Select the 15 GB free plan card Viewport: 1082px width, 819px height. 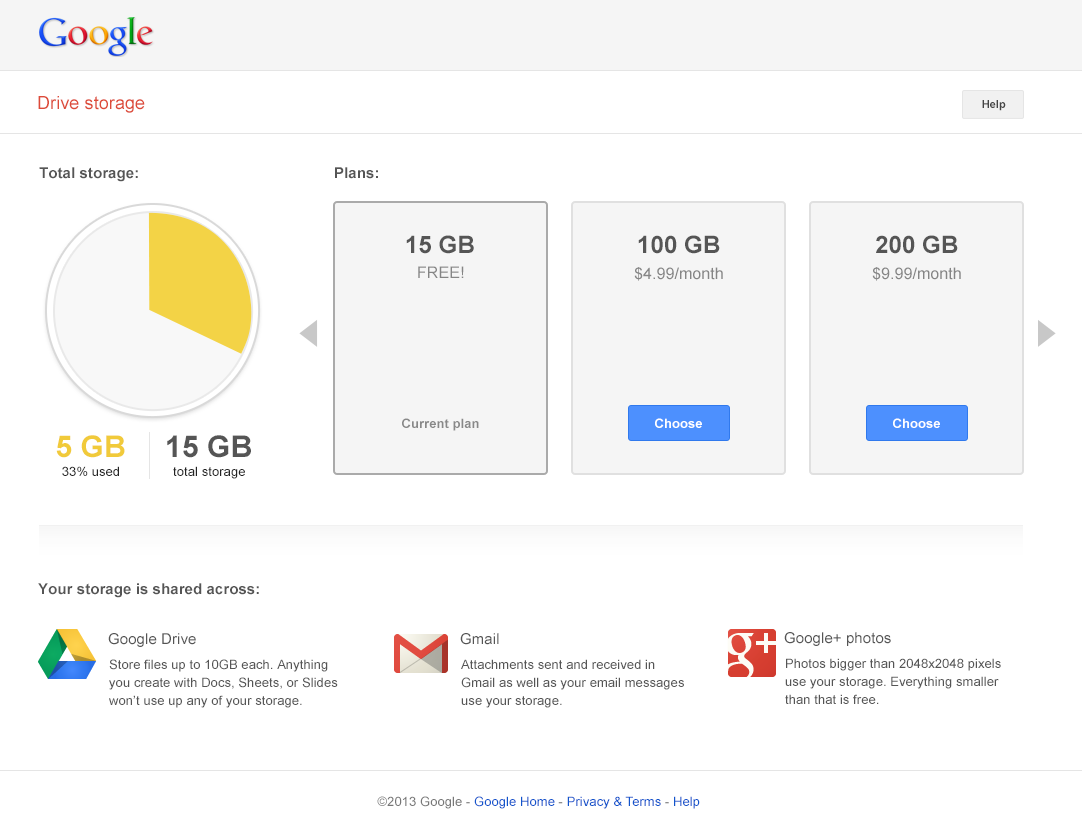[440, 338]
